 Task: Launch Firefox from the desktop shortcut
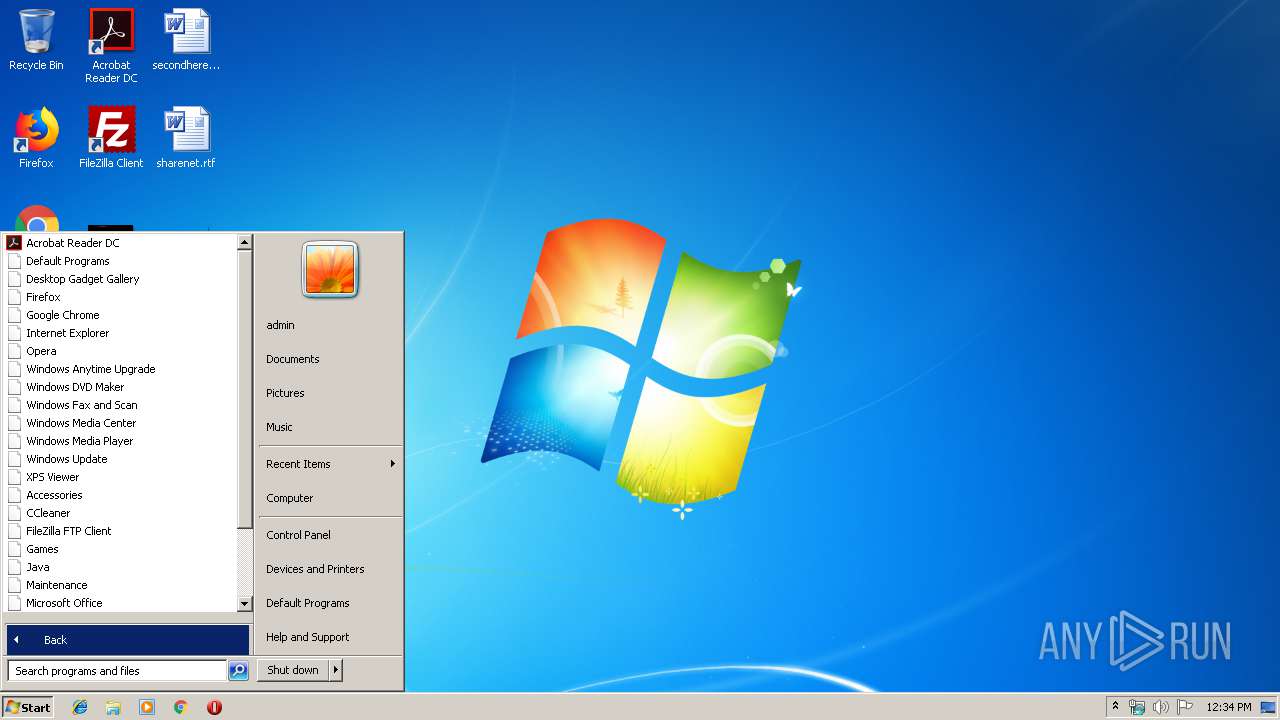point(36,138)
